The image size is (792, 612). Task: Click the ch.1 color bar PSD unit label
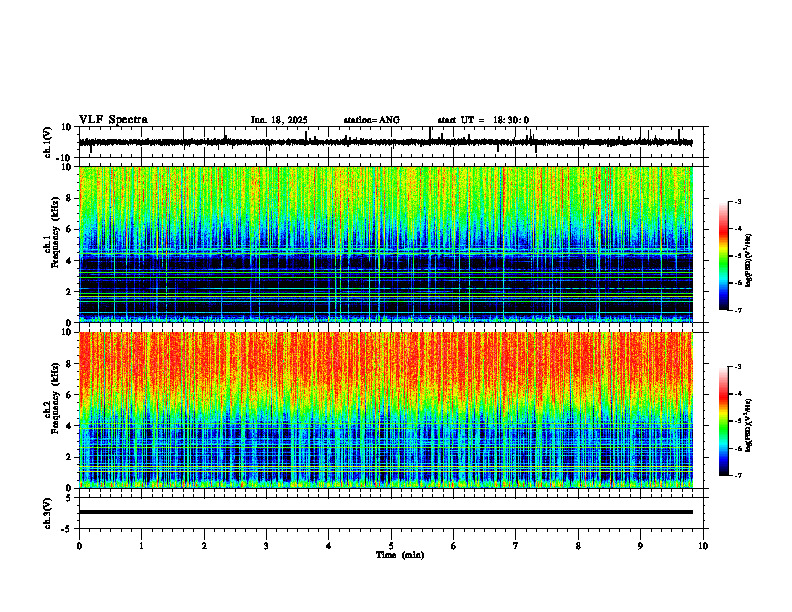click(748, 261)
